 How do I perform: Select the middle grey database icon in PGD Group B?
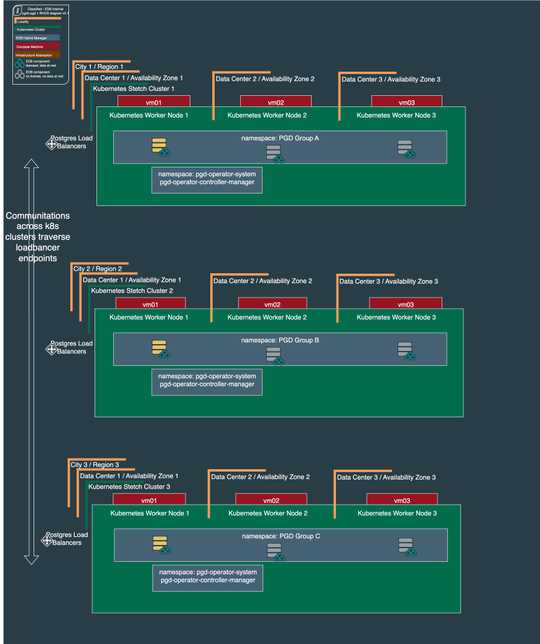[x=275, y=356]
